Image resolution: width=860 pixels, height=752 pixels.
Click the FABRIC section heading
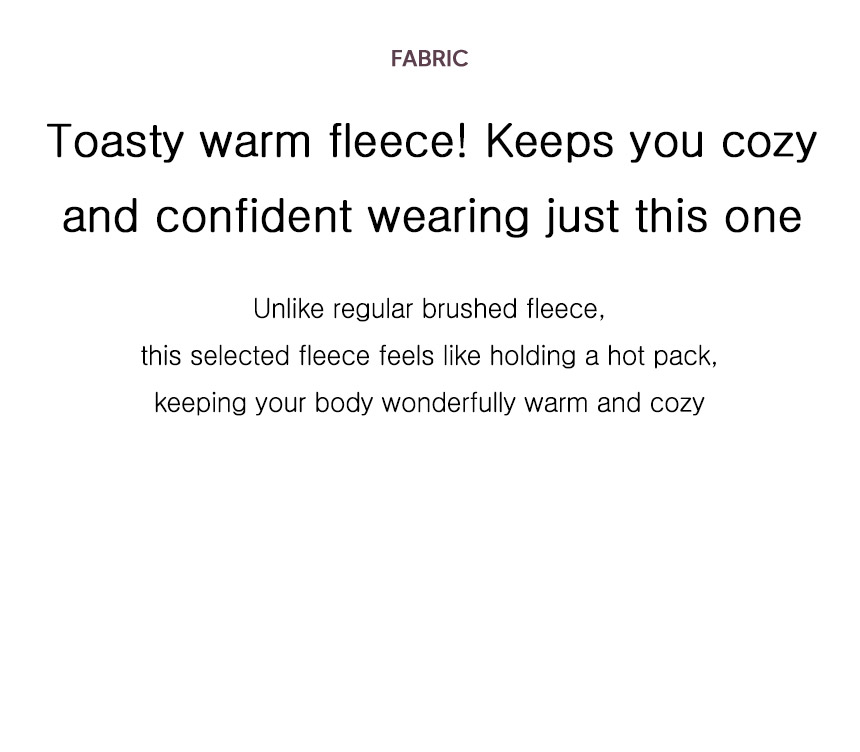click(429, 58)
